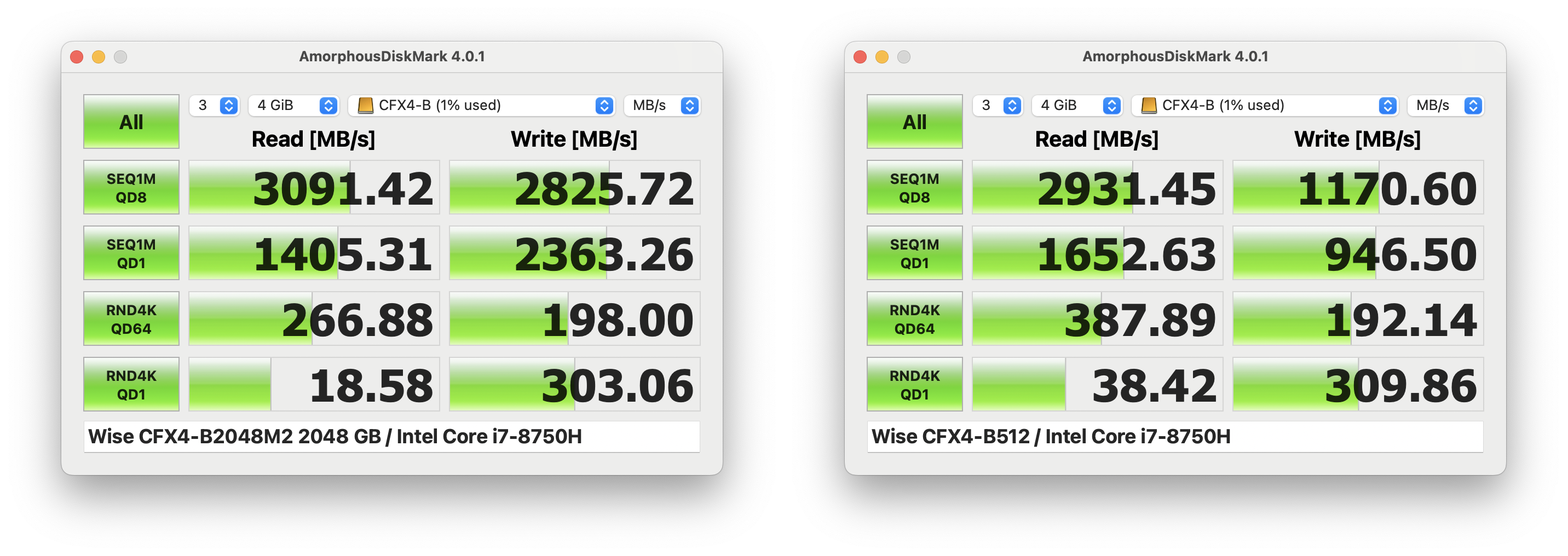Close the right AmorphousDiskMark window
The image size is (1568, 556).
click(x=860, y=56)
